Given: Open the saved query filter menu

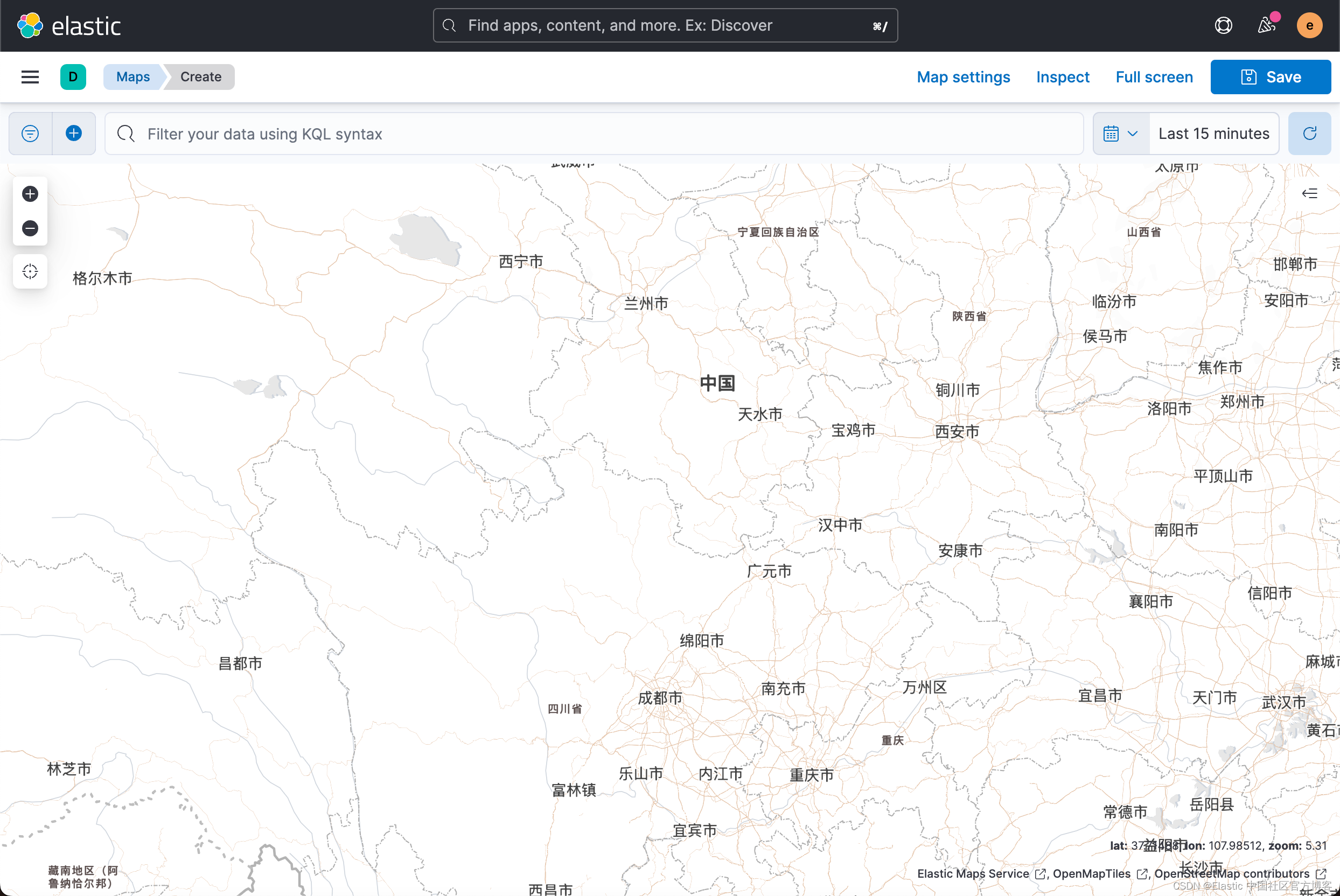Looking at the screenshot, I should (30, 134).
